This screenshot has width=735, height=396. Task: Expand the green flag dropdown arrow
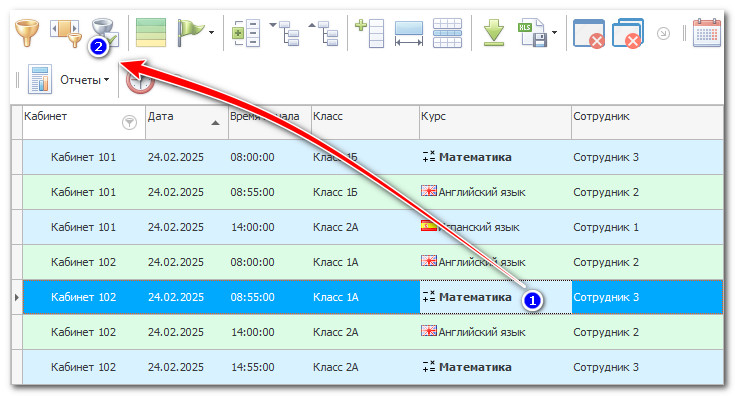(211, 33)
